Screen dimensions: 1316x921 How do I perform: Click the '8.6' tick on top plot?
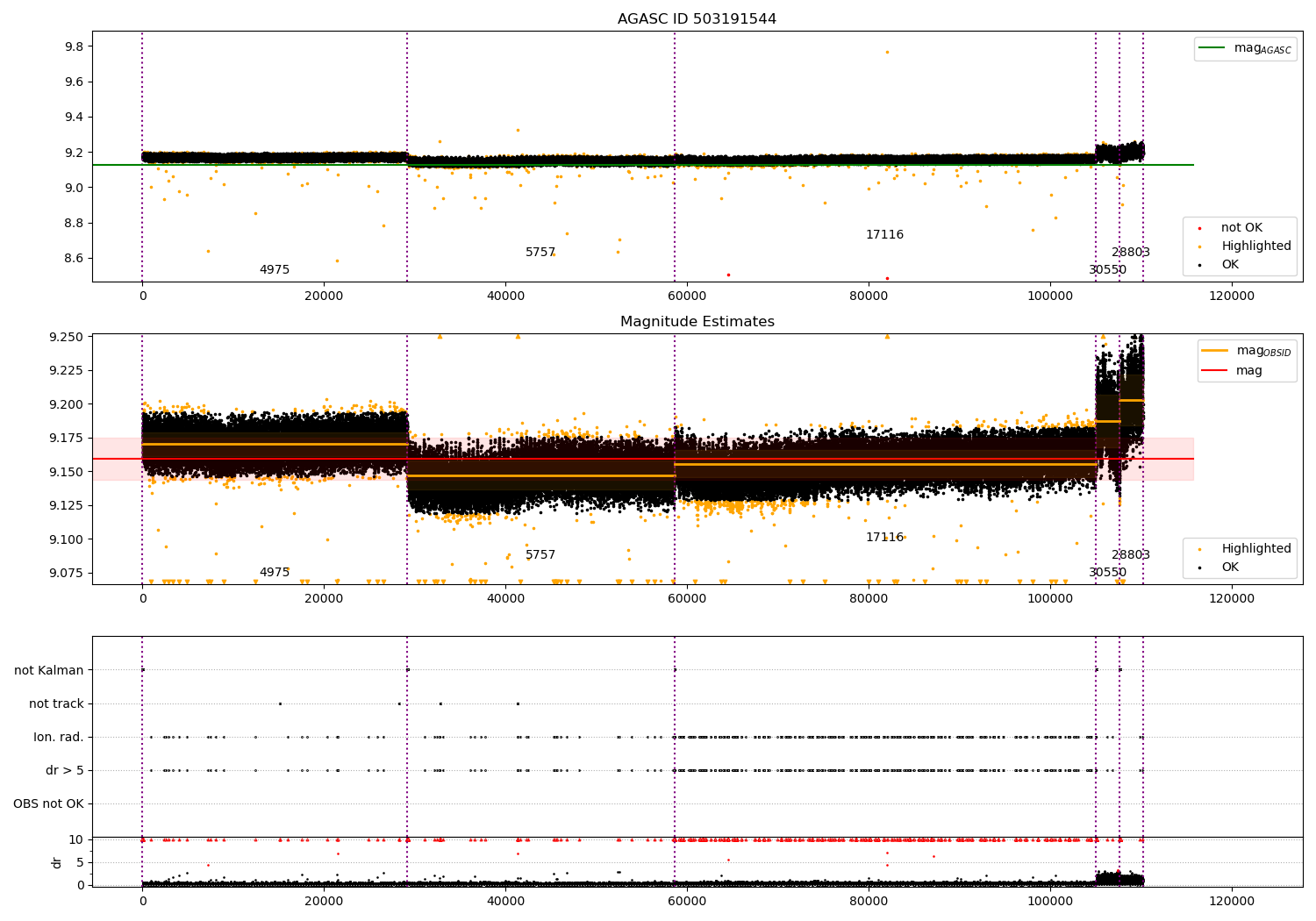pos(74,258)
